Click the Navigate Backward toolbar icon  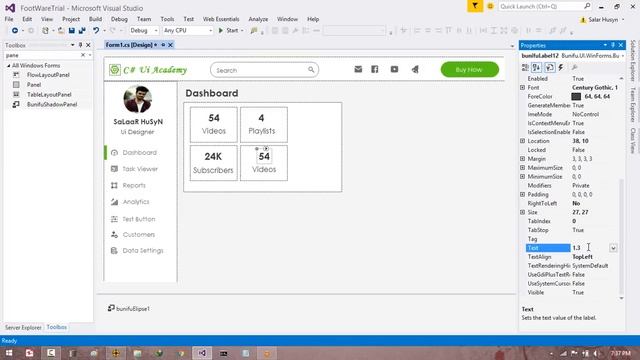click(15, 31)
